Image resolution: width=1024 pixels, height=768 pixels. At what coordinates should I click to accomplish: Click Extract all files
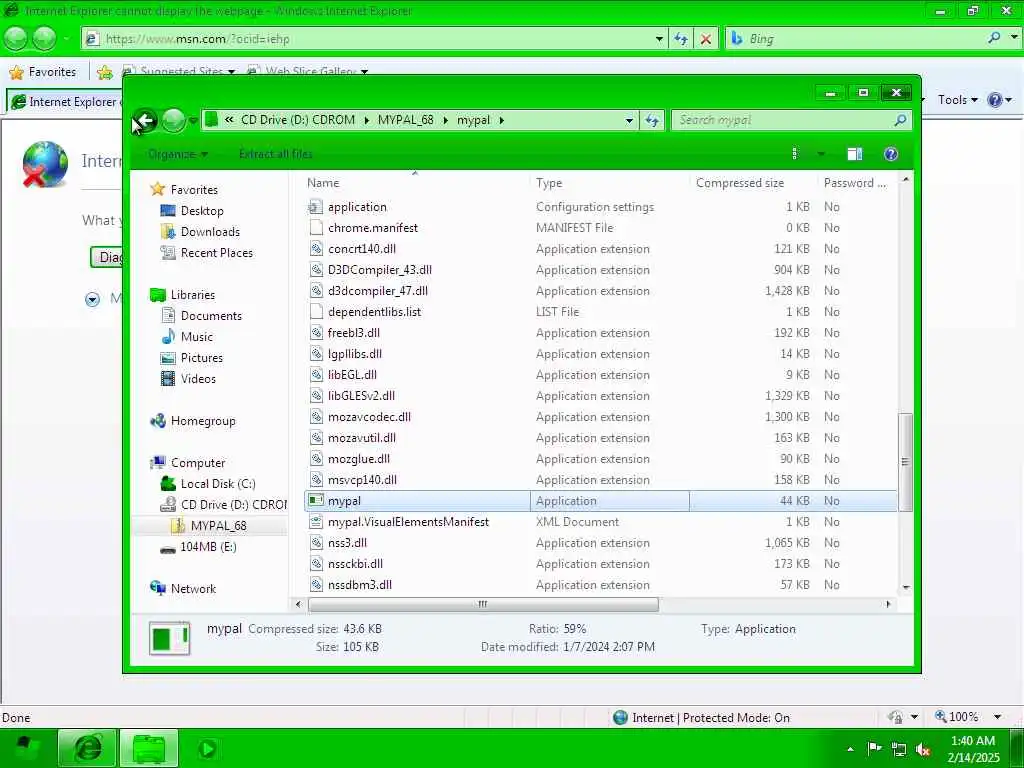coord(276,154)
